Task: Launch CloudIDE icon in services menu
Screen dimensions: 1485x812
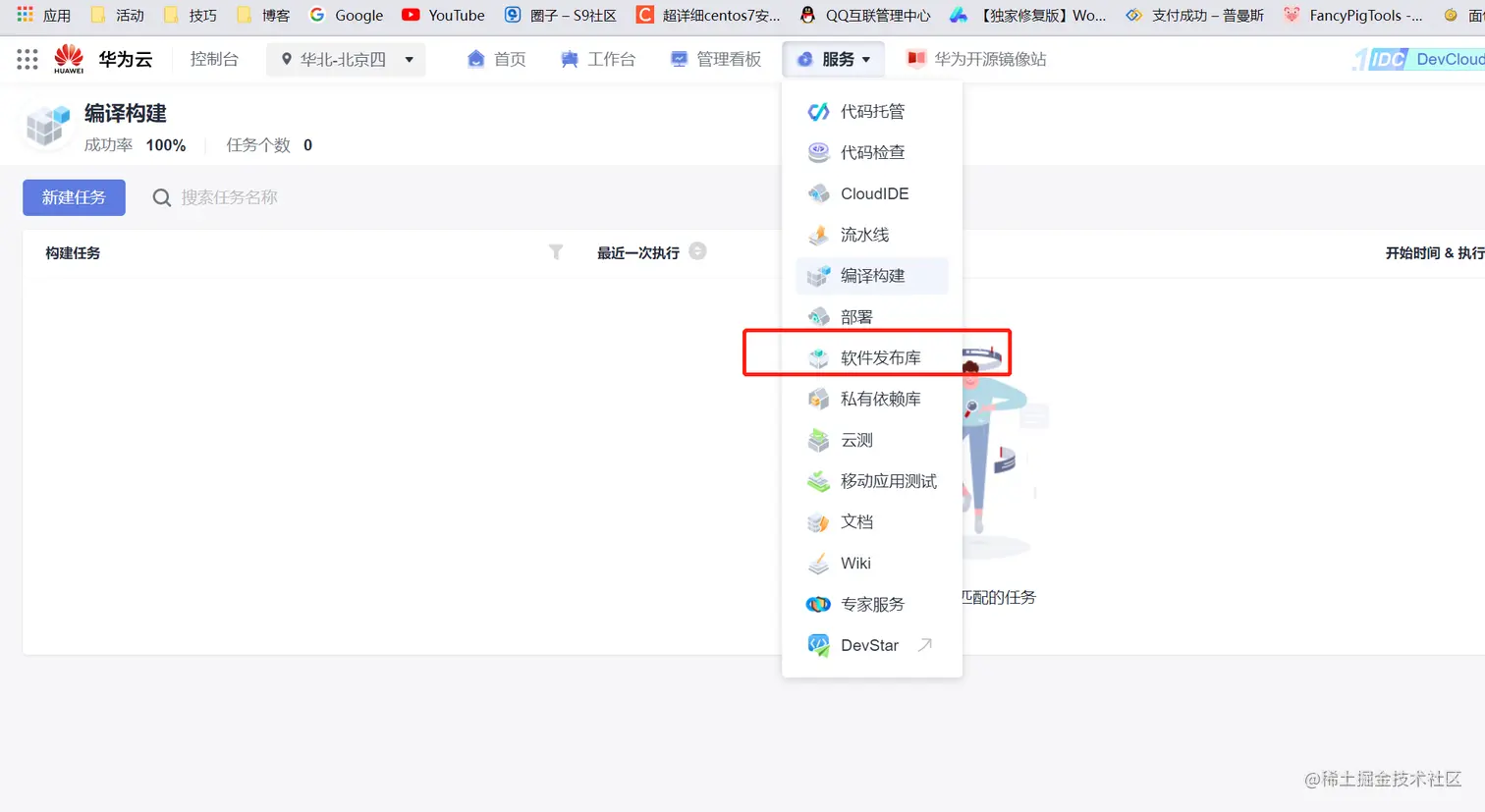Action: [x=818, y=193]
